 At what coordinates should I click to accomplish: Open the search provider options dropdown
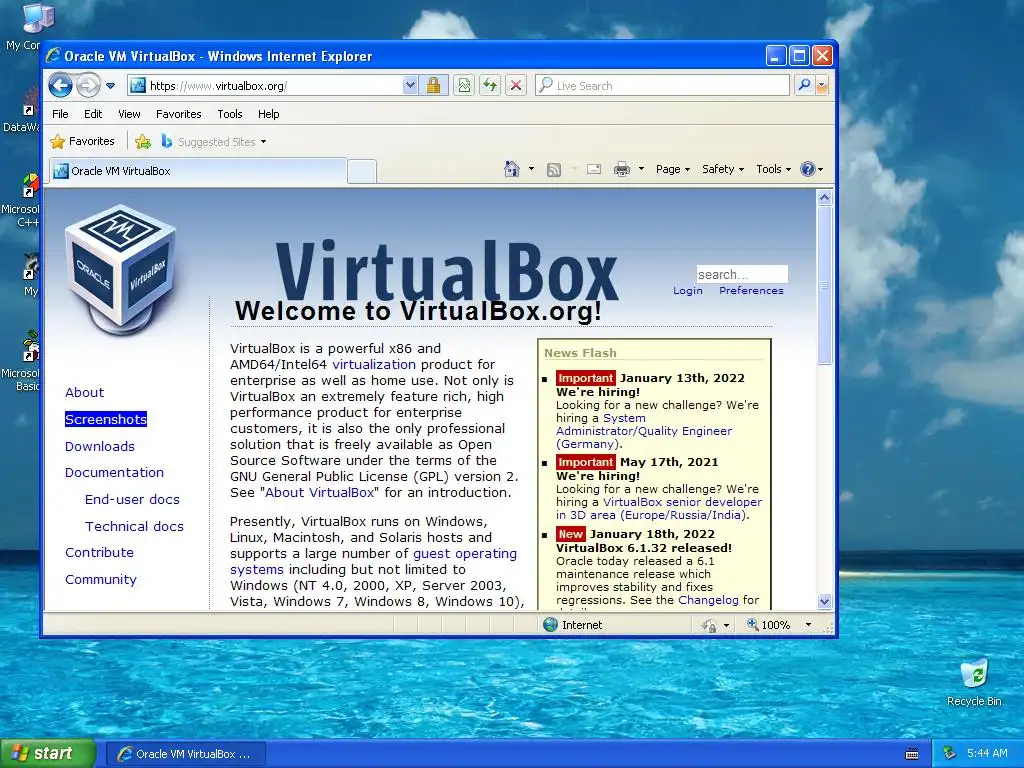pyautogui.click(x=822, y=86)
